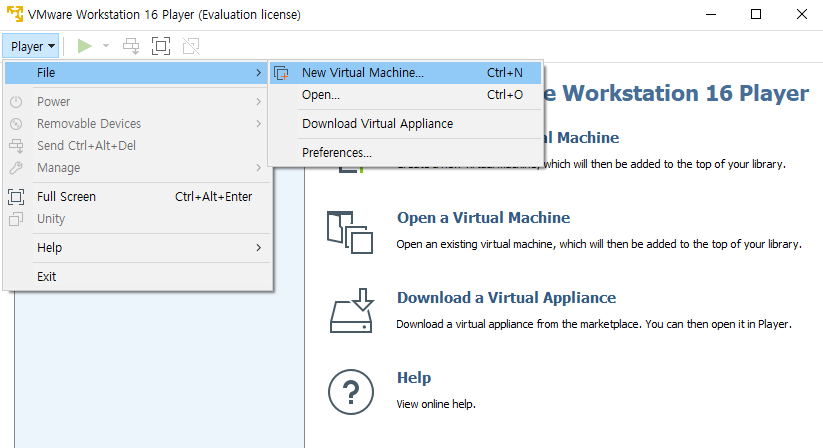Click the Power icon in menu
The width and height of the screenshot is (823, 448).
(16, 102)
